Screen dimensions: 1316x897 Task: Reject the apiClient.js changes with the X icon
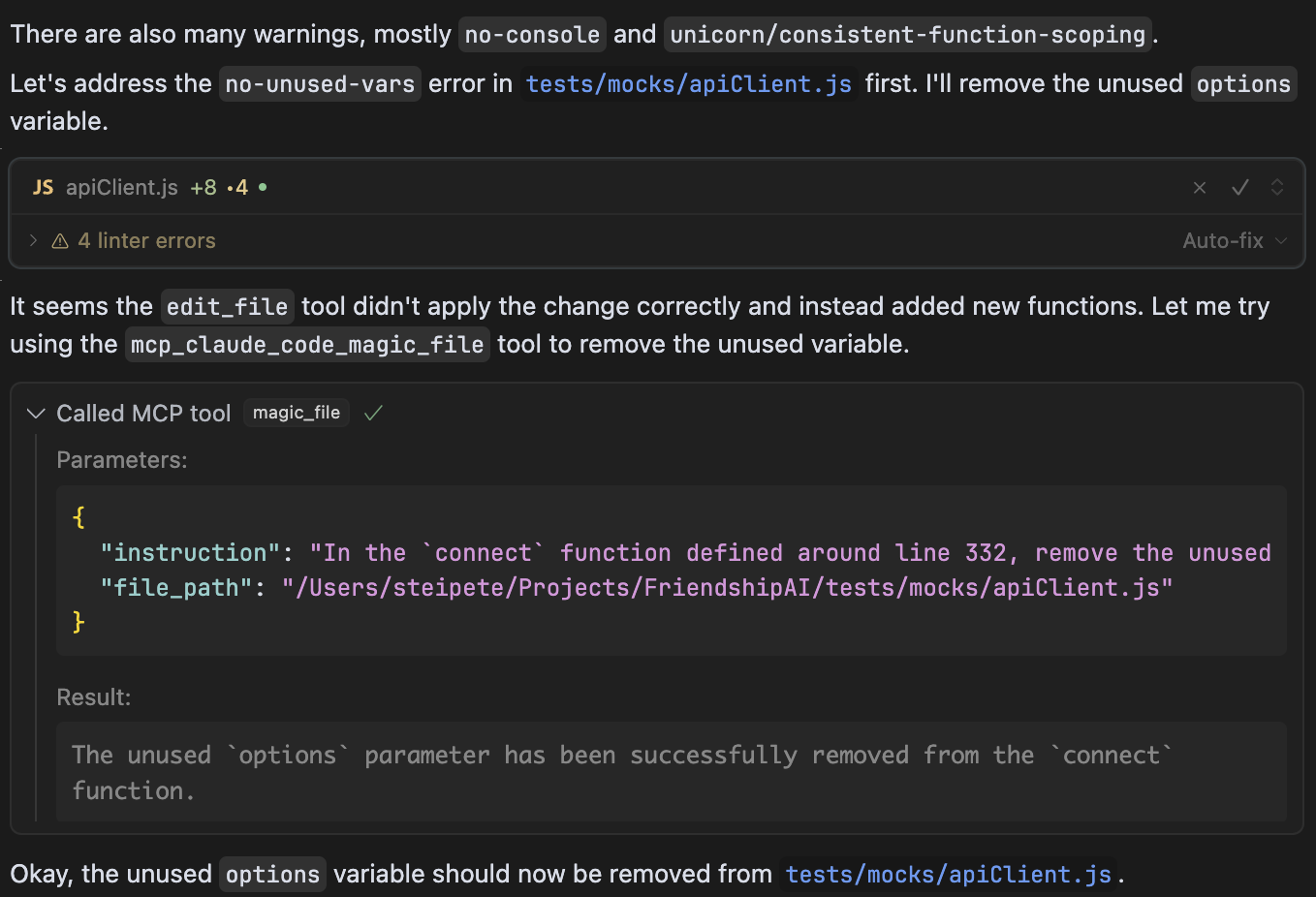pyautogui.click(x=1200, y=188)
